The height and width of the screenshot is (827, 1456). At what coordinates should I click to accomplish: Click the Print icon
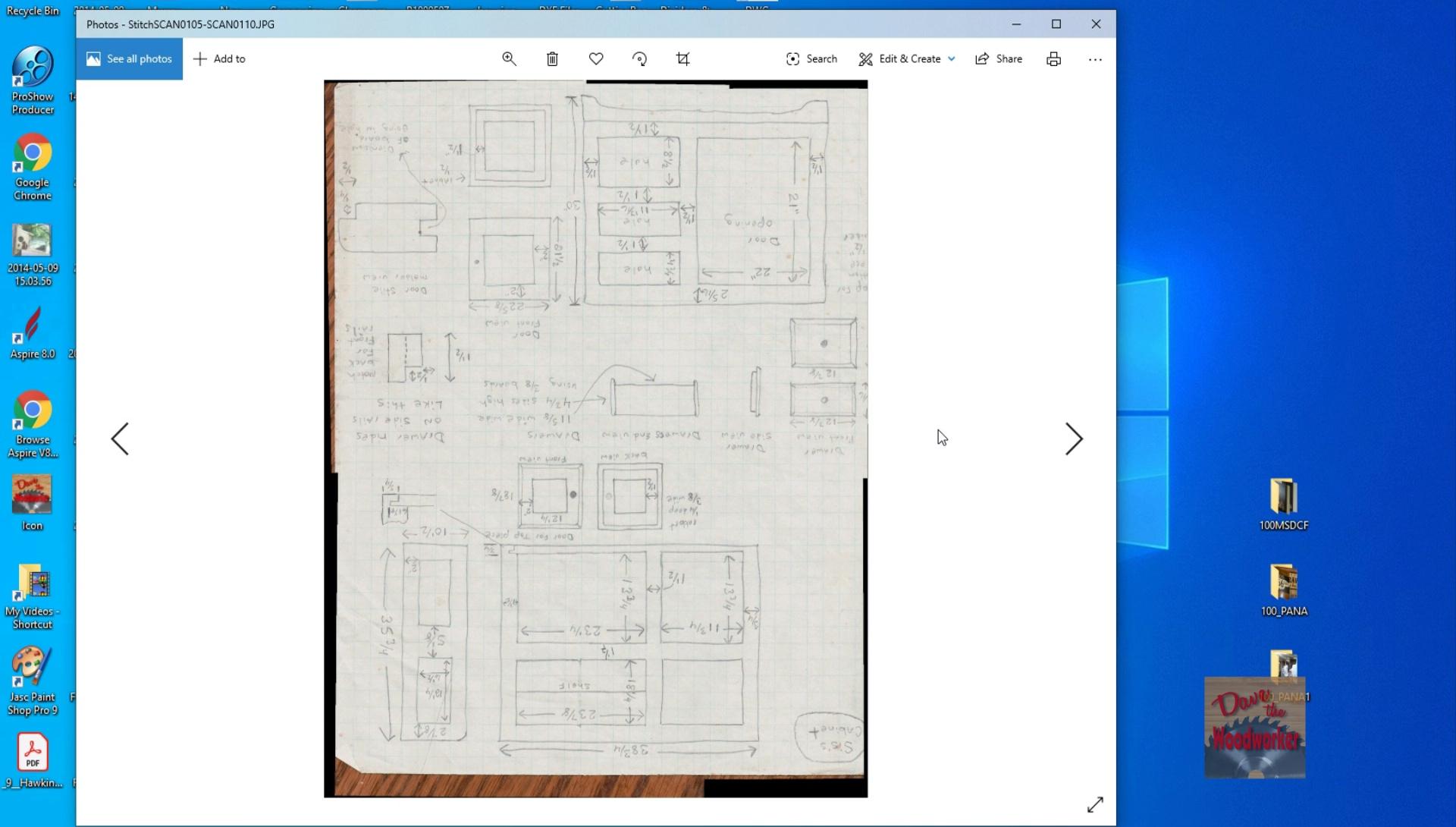coord(1053,59)
